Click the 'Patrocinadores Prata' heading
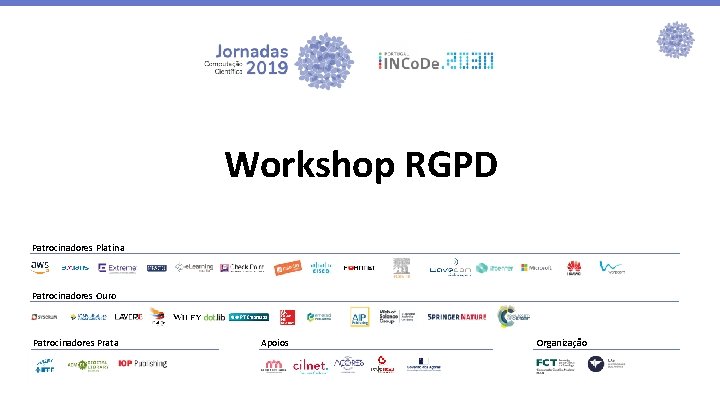Screen dimensions: 720x405 click(x=76, y=343)
